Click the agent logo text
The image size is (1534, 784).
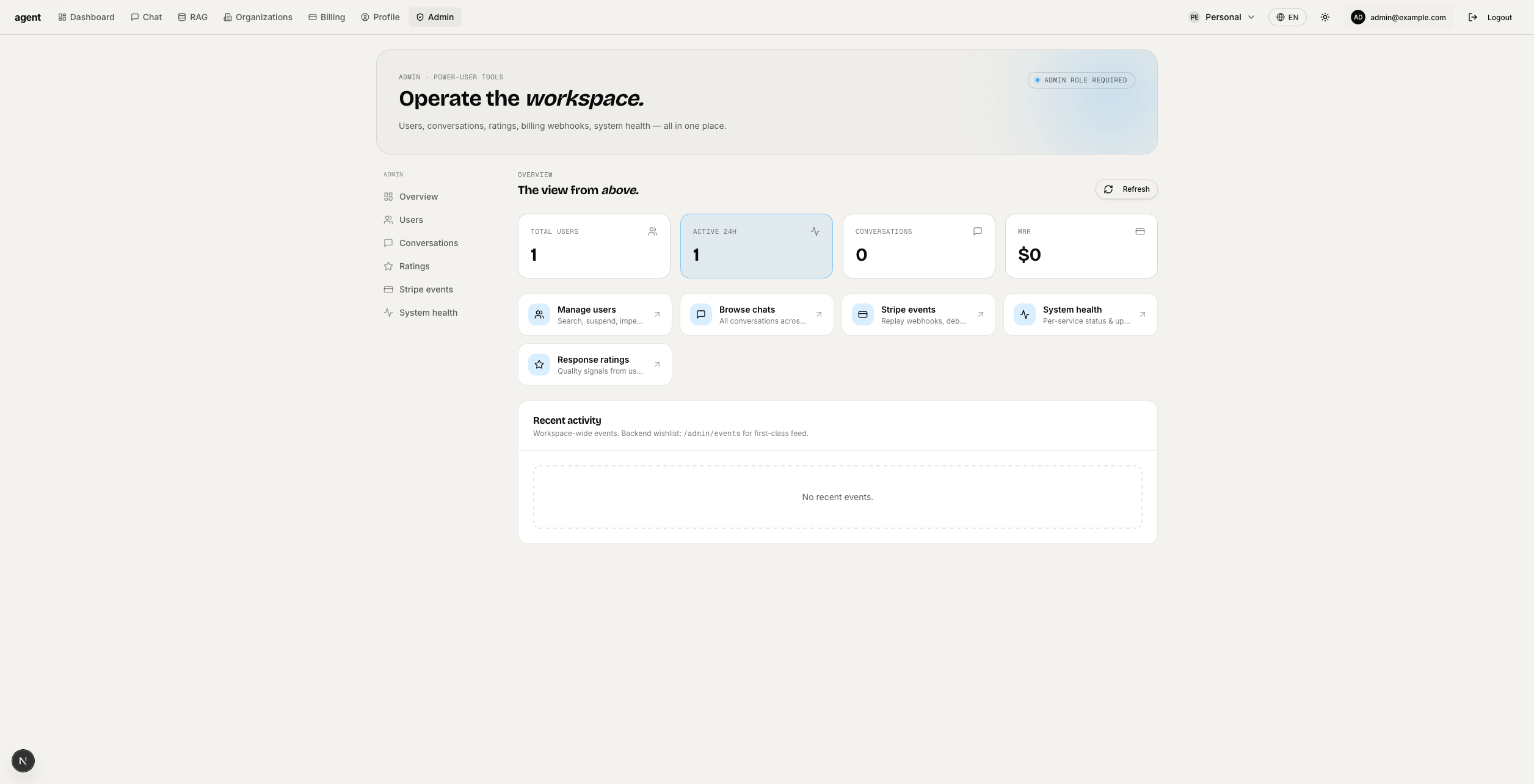click(27, 17)
